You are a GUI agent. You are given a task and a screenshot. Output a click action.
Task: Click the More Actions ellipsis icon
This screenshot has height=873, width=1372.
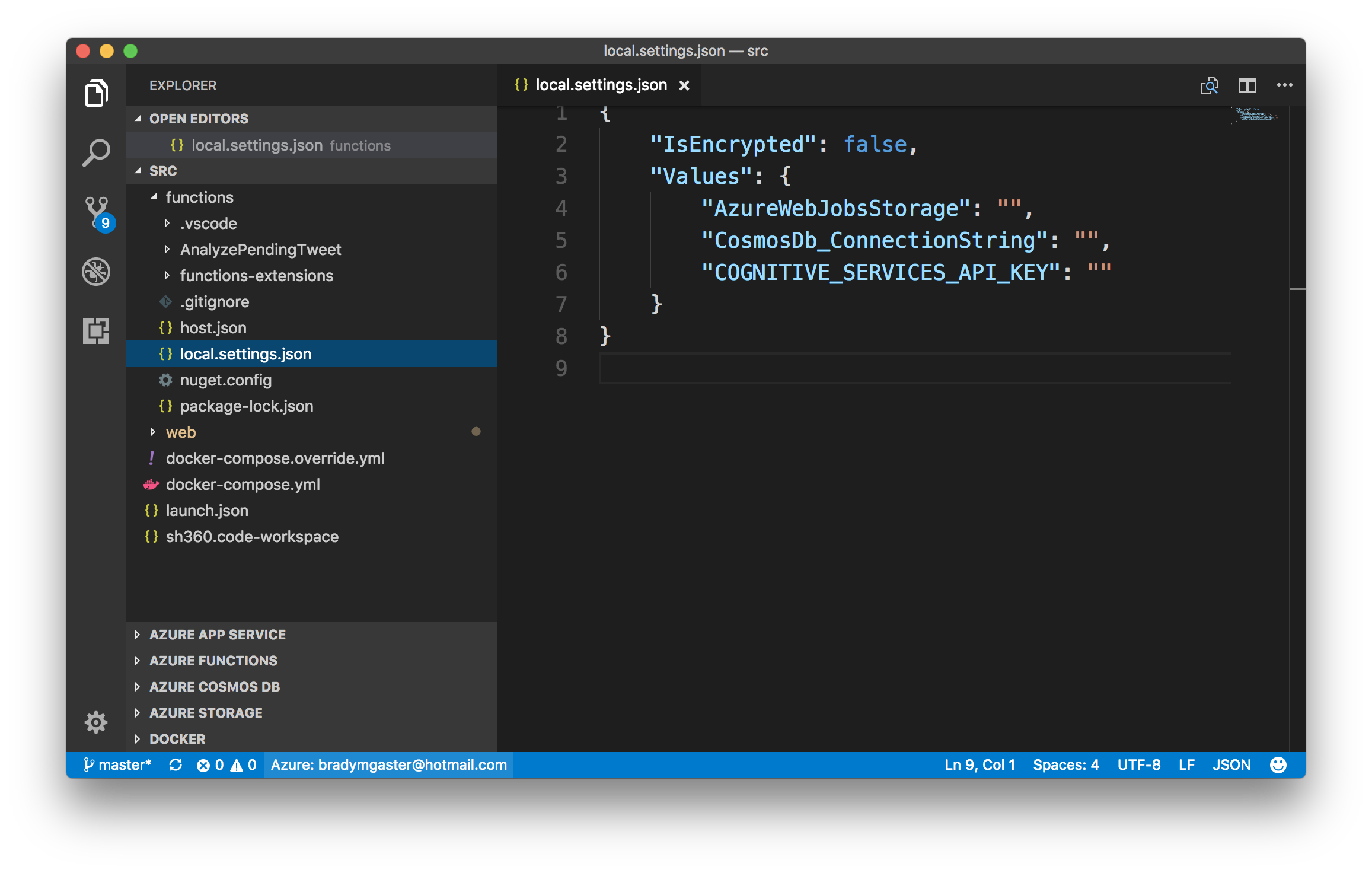click(1283, 84)
